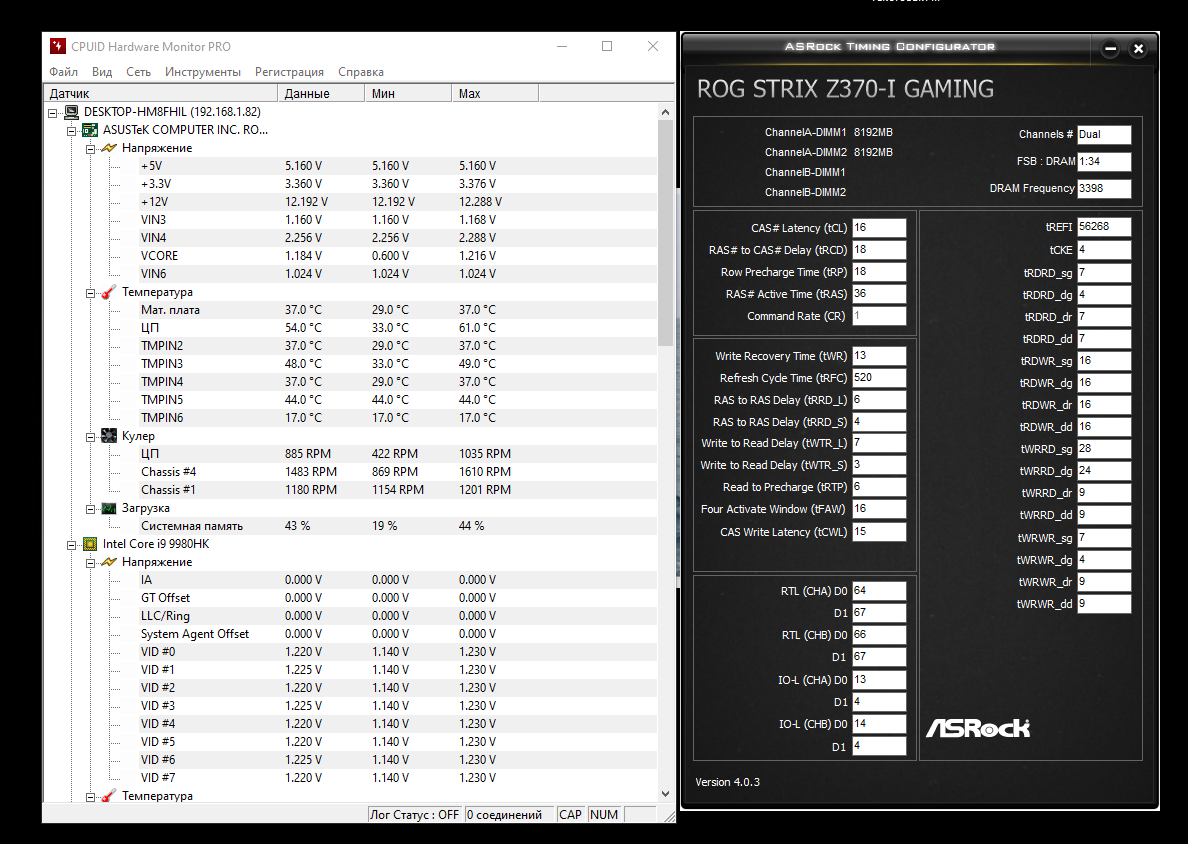1188x844 pixels.
Task: Click the scrollbar up arrow in Hardware Monitor
Action: (665, 112)
